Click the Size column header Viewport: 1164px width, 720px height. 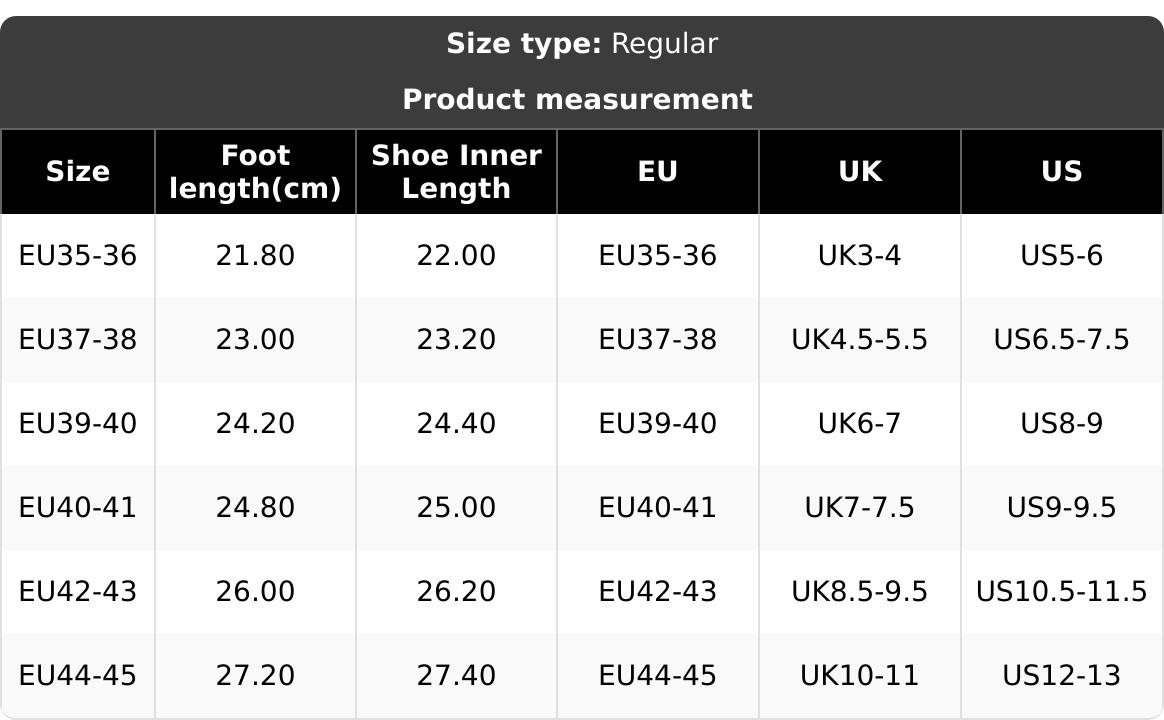pyautogui.click(x=78, y=172)
